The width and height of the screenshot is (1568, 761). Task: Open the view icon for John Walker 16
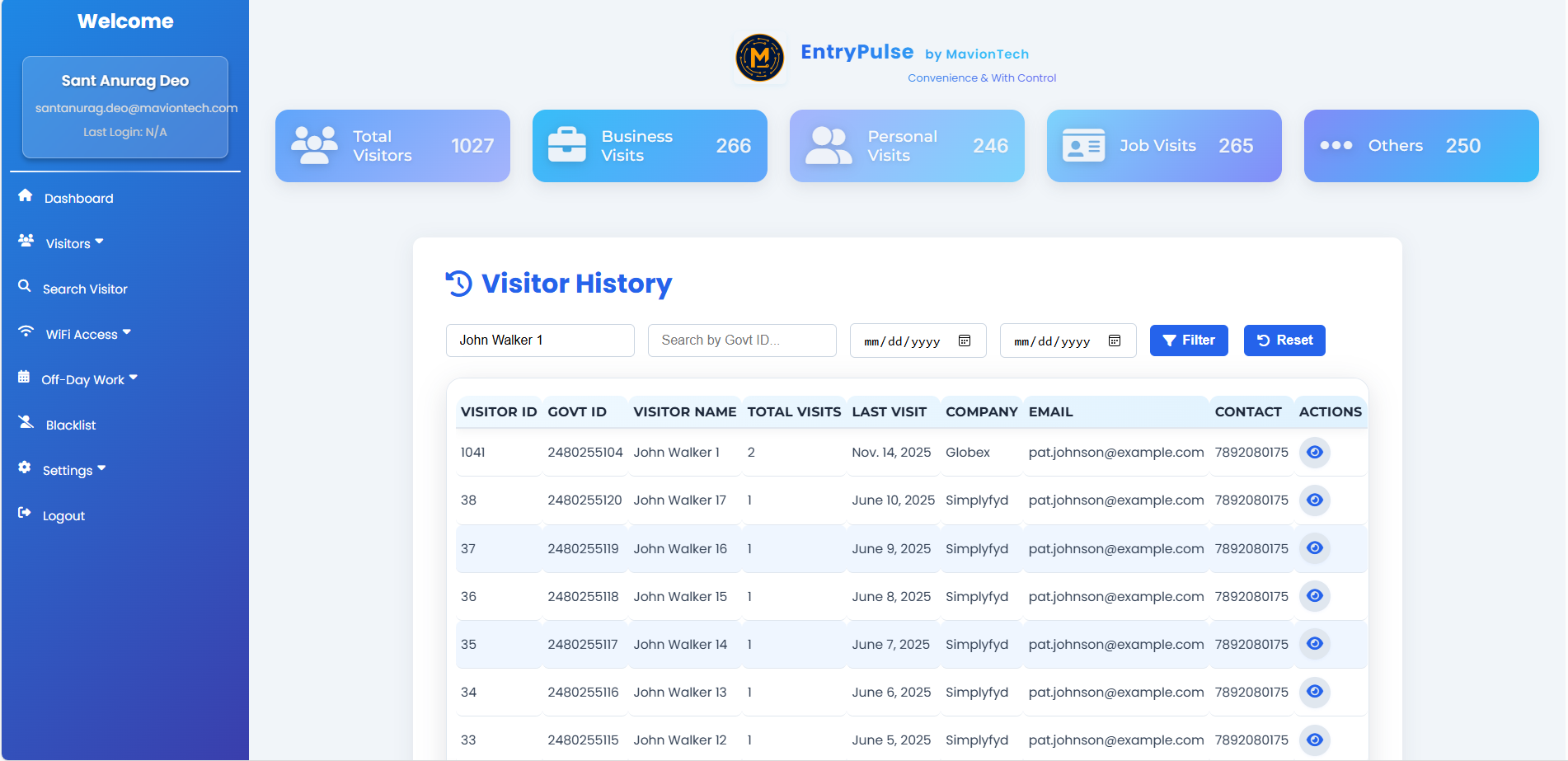pos(1314,548)
